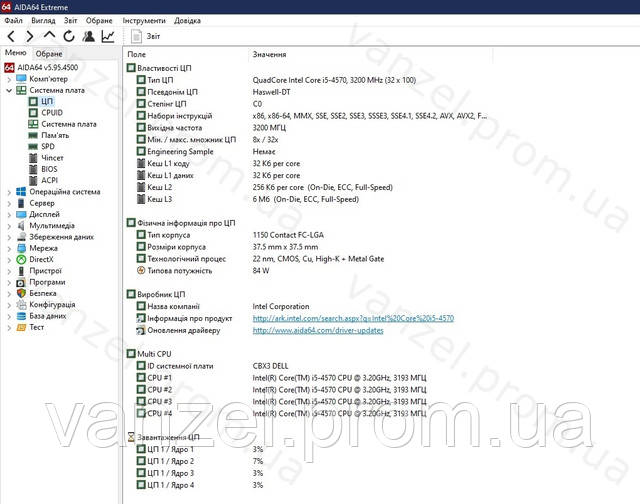This screenshot has height=504, width=640.
Task: Click the Back navigation arrow
Action: coord(11,37)
